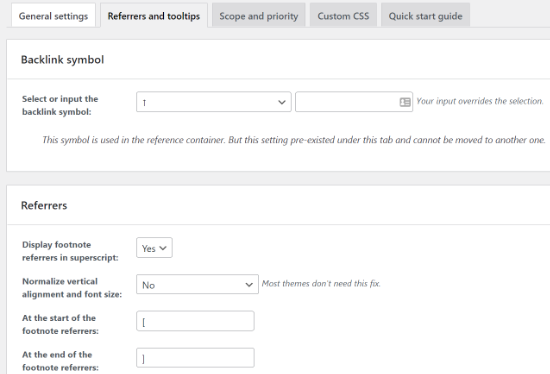Click the chevron arrow of backlink symbol select

point(282,102)
